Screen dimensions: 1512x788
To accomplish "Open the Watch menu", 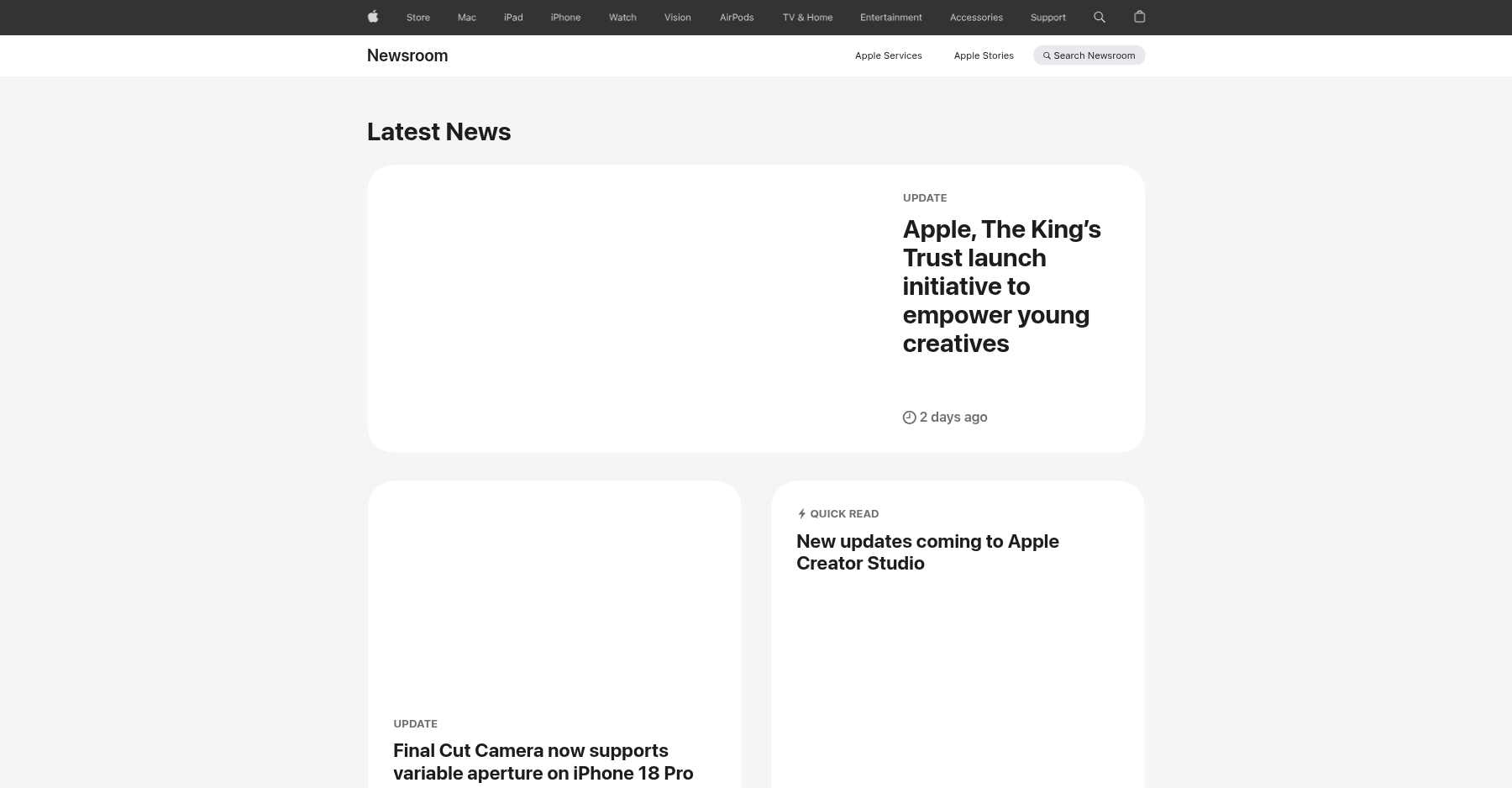I will (x=622, y=18).
